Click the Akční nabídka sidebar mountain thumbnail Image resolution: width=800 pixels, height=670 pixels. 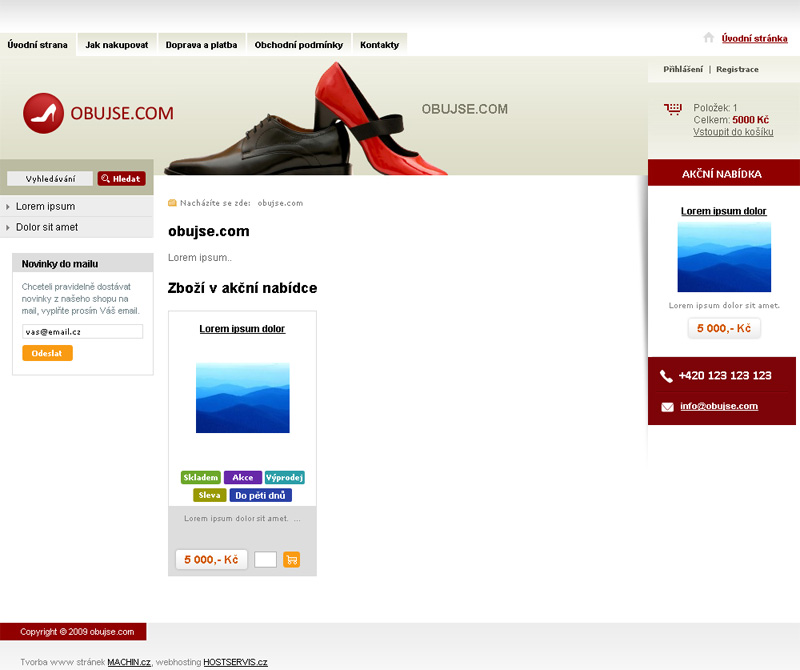point(724,257)
